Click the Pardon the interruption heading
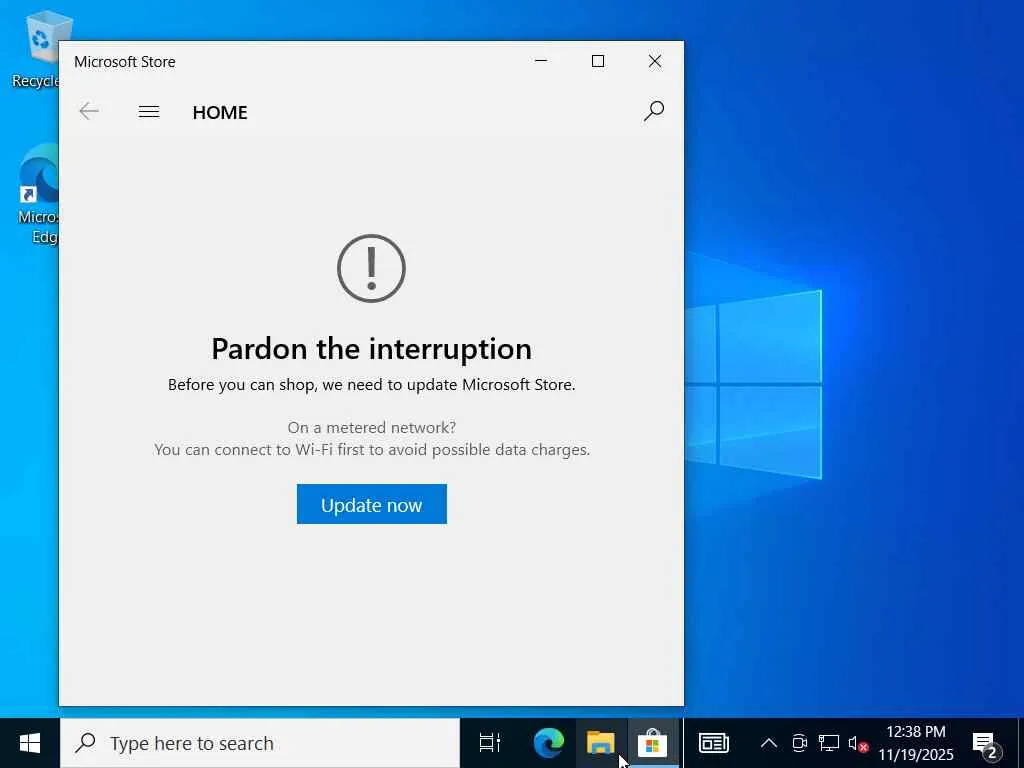 click(372, 349)
